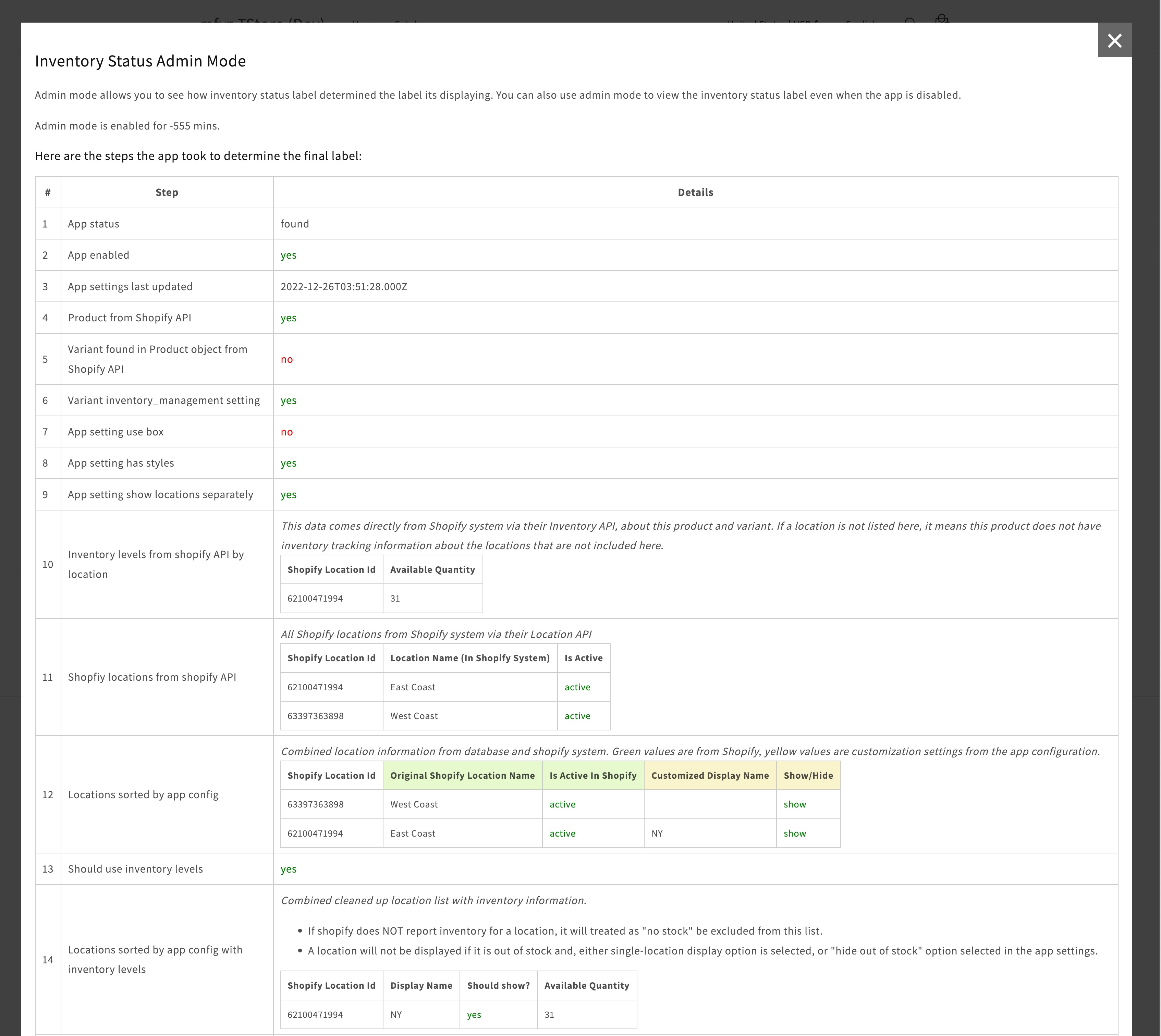This screenshot has height=1036, width=1161.
Task: Select 'App setting has styles' label
Action: (x=121, y=463)
